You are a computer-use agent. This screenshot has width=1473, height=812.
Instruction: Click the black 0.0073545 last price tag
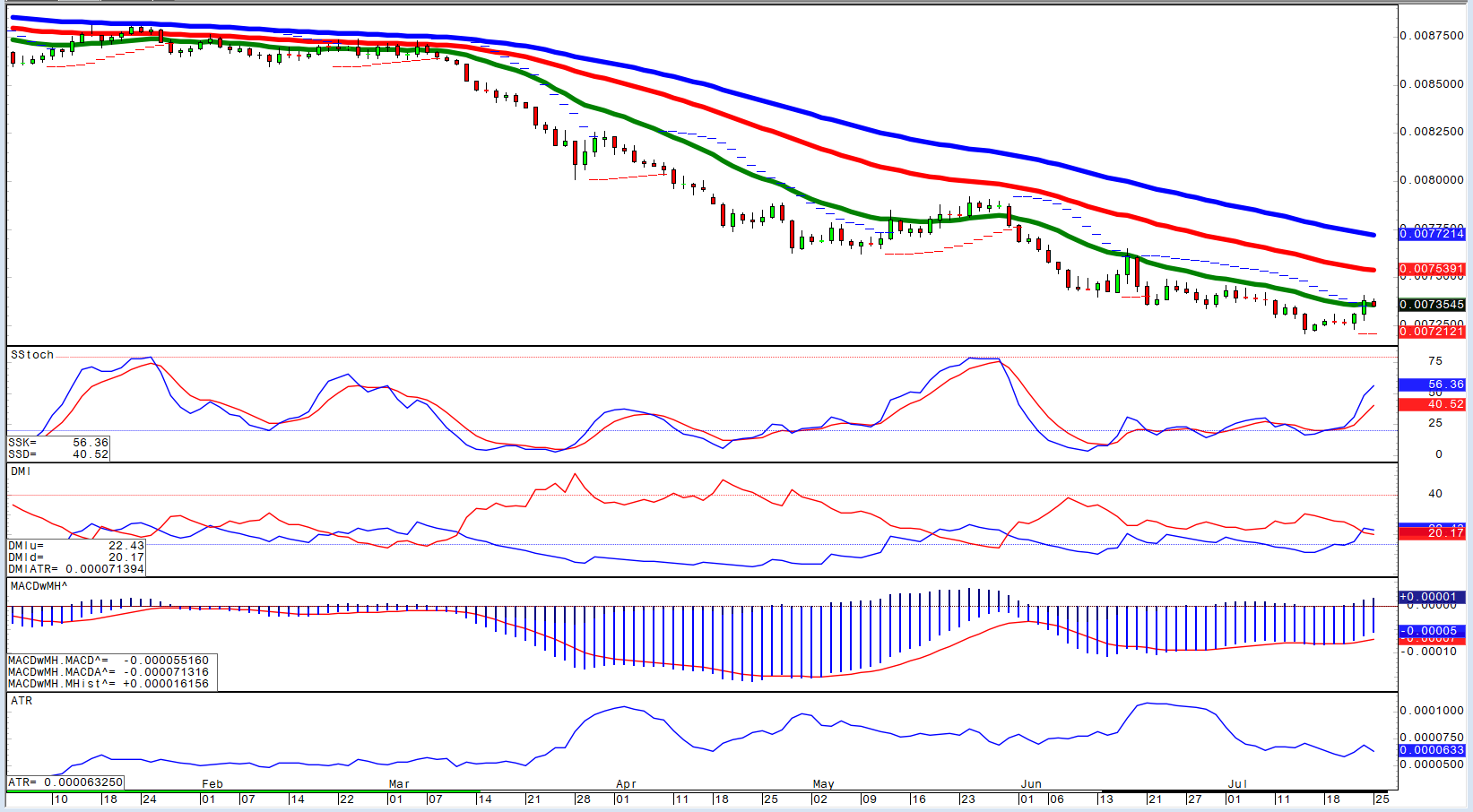coord(1432,305)
